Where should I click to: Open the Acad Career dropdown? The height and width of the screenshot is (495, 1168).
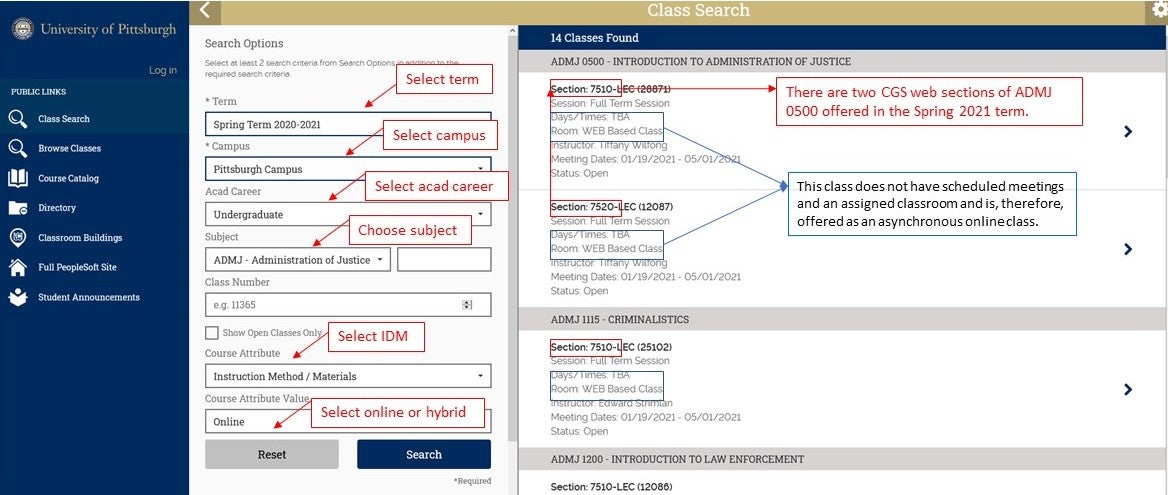tap(348, 214)
